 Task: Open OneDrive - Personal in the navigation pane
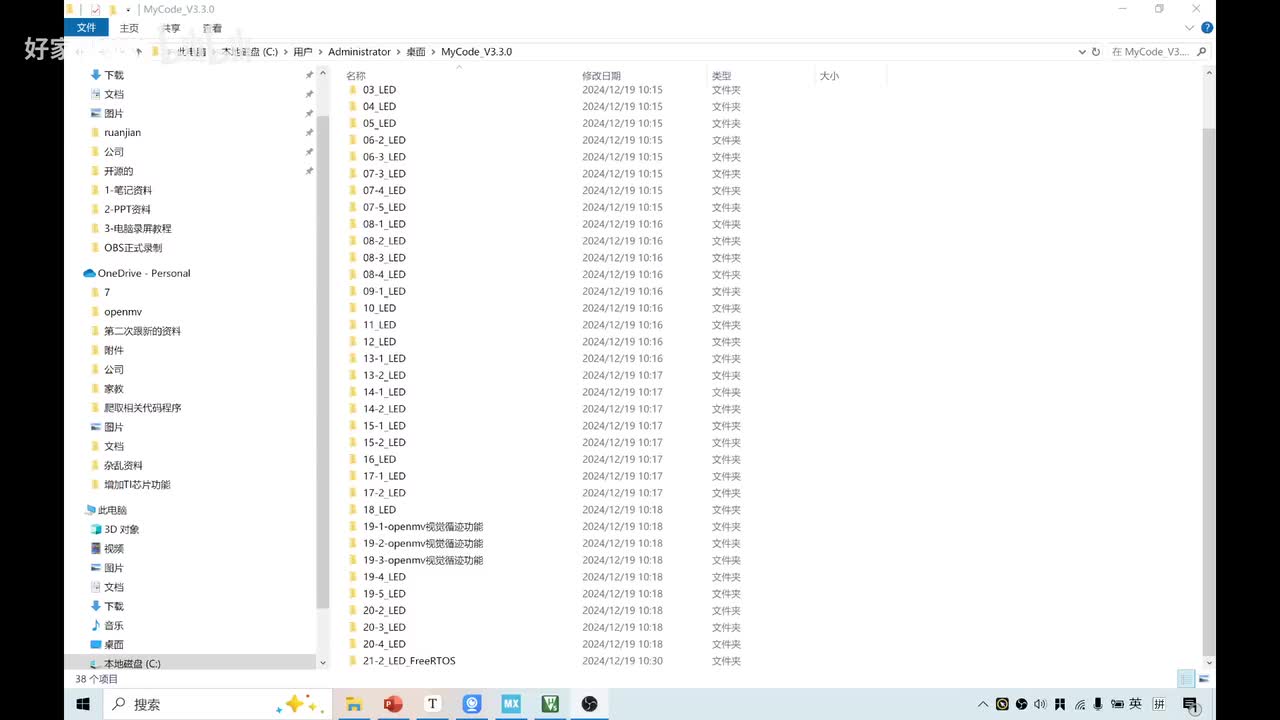[143, 273]
